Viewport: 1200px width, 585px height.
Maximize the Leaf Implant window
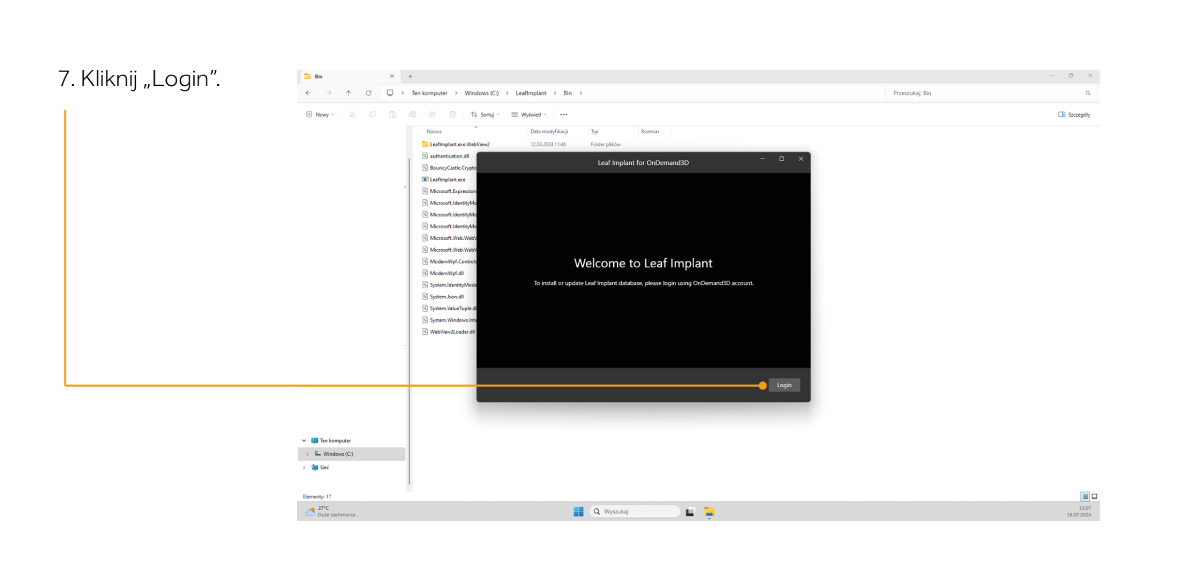pyautogui.click(x=781, y=159)
